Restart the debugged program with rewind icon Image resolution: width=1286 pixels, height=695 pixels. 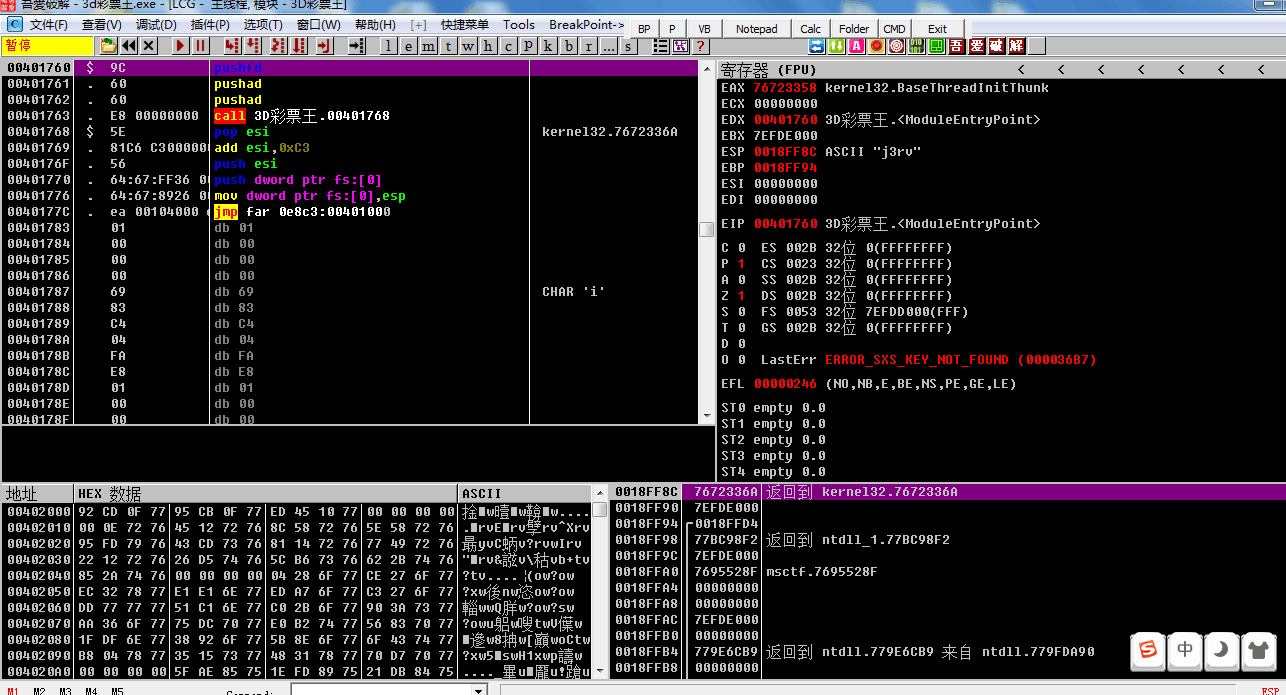coord(129,46)
